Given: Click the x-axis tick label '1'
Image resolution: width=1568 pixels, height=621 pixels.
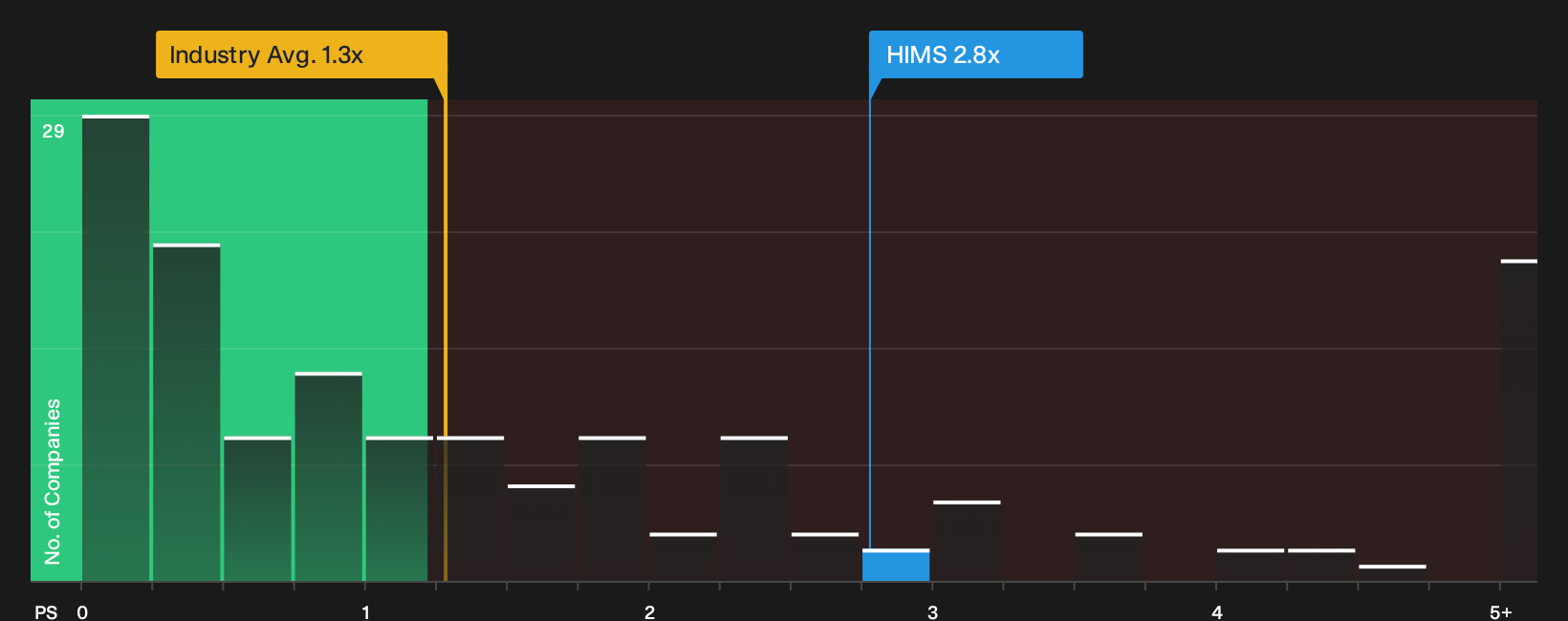Looking at the screenshot, I should point(365,611).
